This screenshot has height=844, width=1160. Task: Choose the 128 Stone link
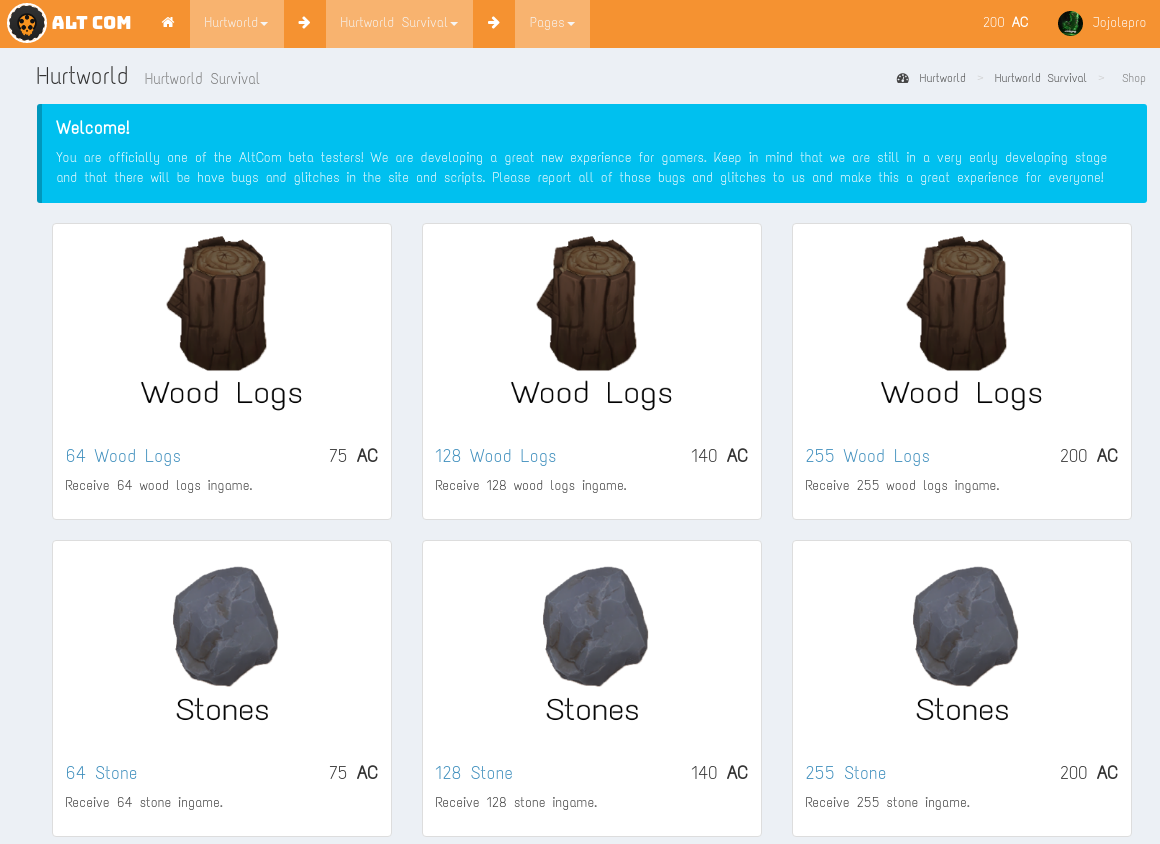[473, 773]
